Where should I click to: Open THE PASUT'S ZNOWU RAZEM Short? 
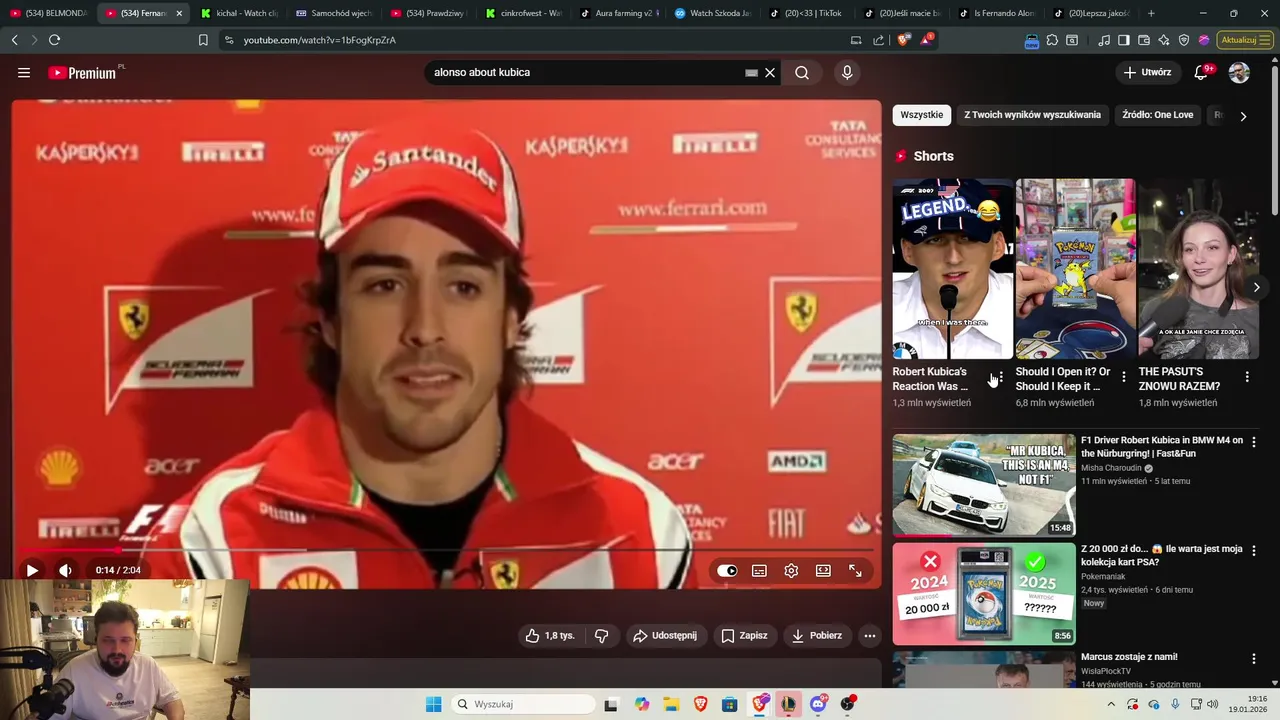[1198, 268]
